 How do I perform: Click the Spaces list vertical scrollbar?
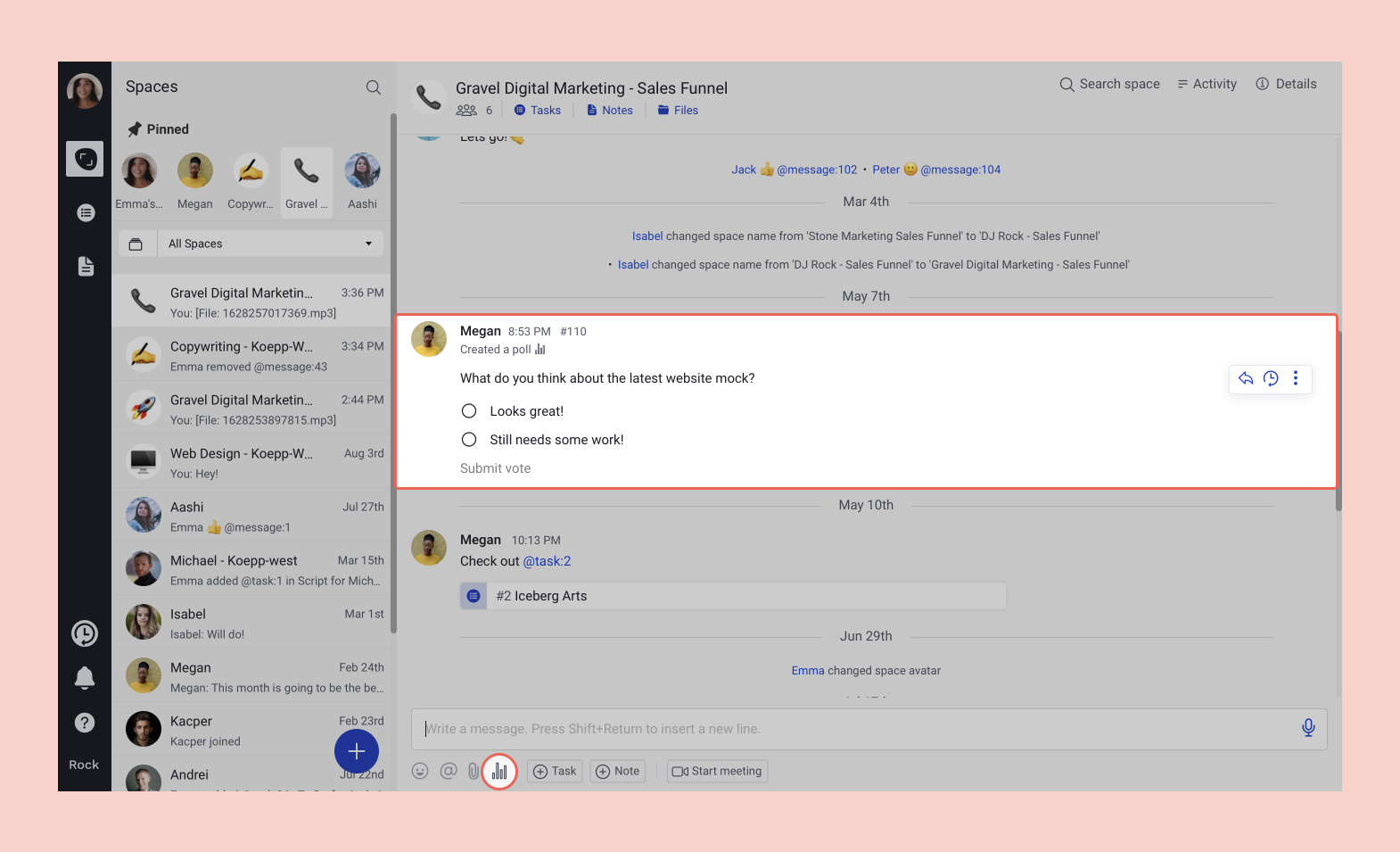(x=393, y=375)
